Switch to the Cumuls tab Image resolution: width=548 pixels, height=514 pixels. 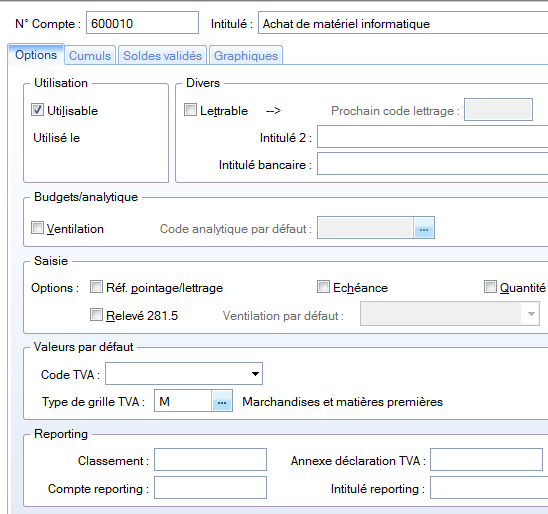[x=90, y=56]
